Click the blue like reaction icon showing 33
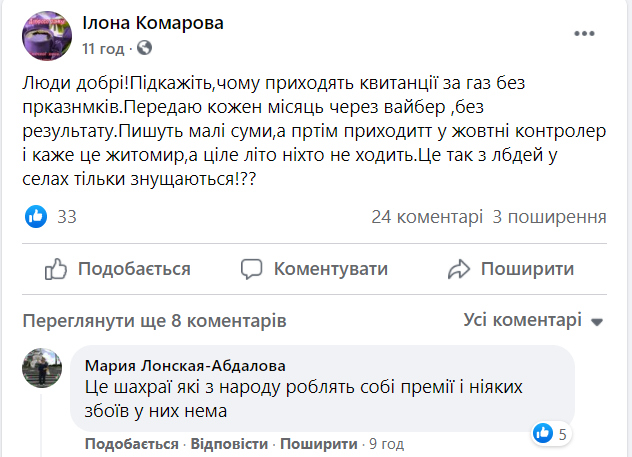This screenshot has height=457, width=632. (35, 216)
